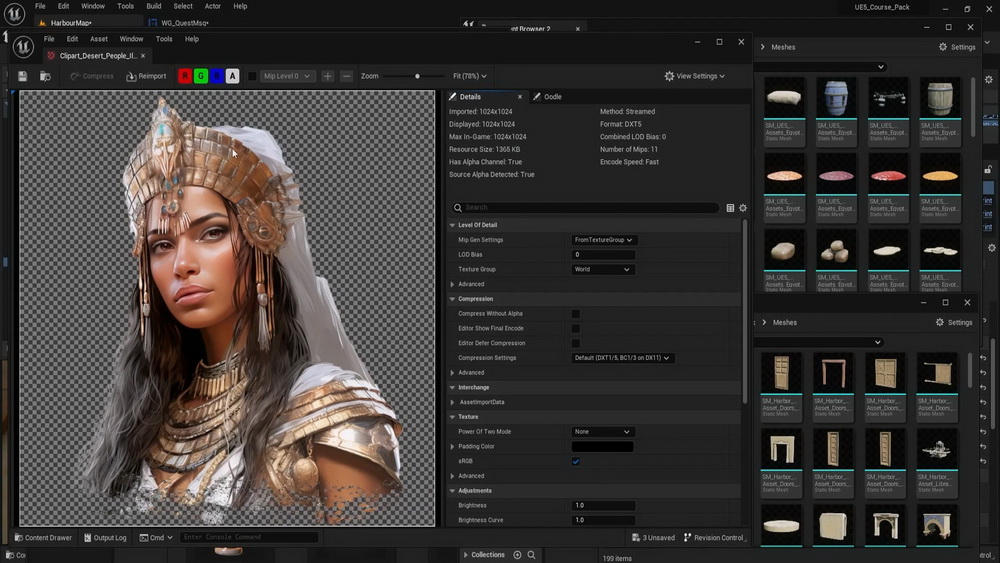
Task: Collapse the Level Of Detail section
Action: 453,225
